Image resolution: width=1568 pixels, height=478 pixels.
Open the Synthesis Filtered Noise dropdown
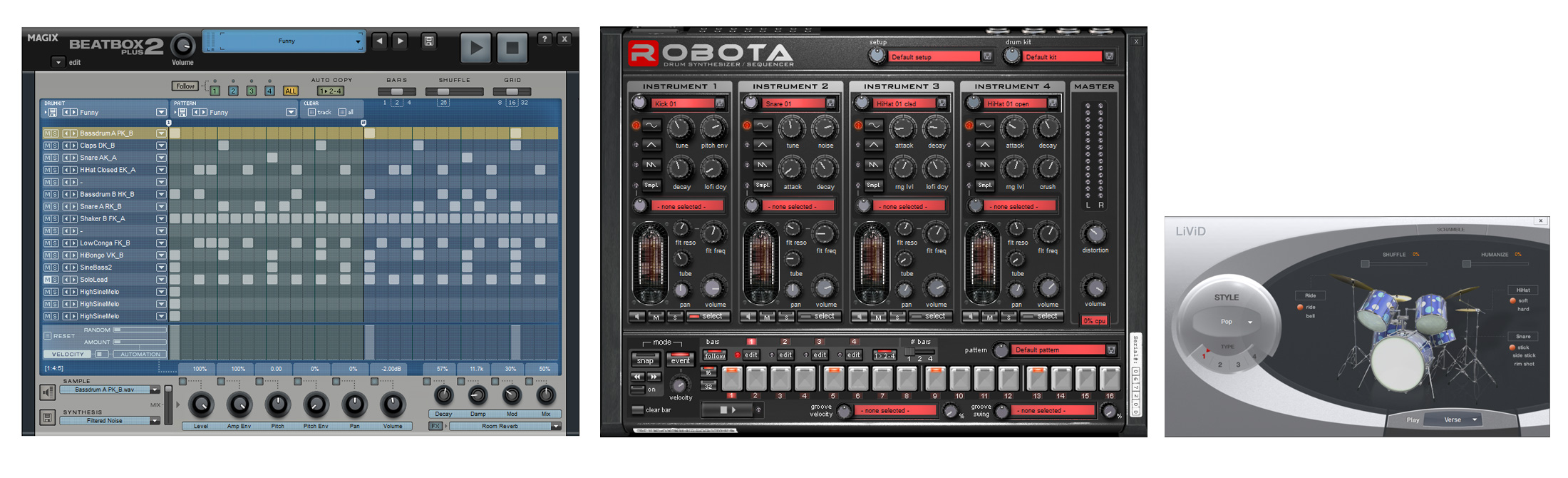click(155, 421)
